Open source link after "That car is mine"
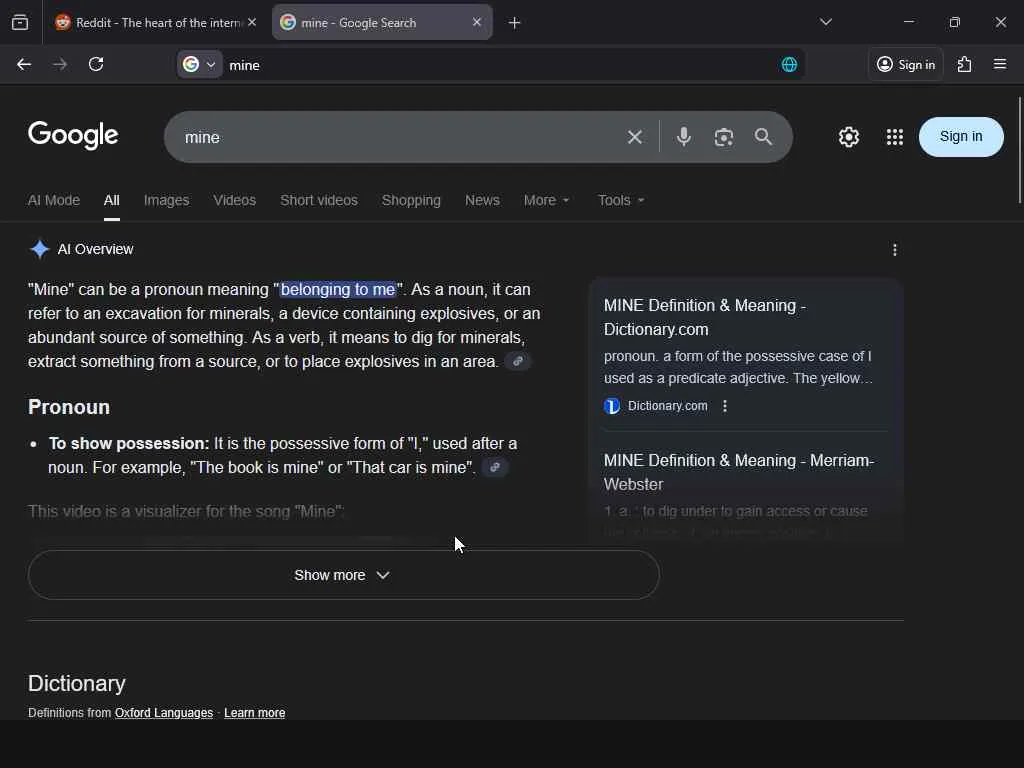This screenshot has width=1024, height=768. pos(495,468)
